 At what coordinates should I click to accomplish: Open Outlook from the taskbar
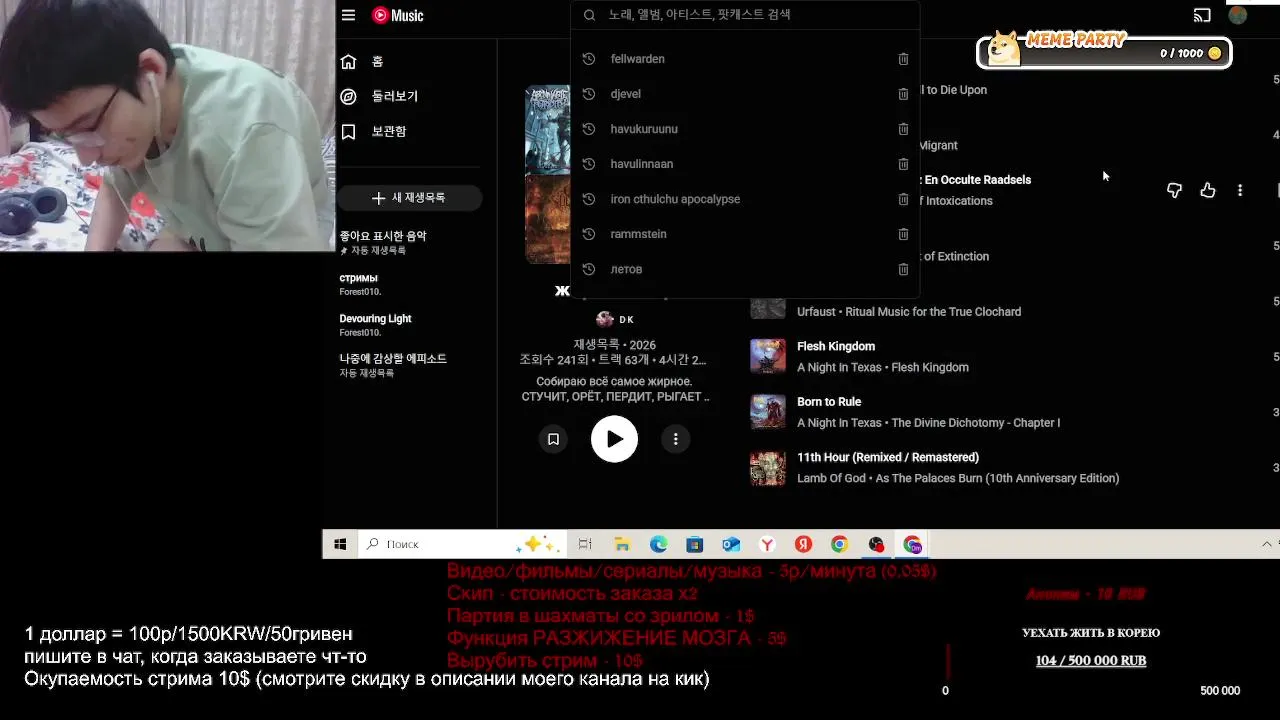(x=731, y=544)
